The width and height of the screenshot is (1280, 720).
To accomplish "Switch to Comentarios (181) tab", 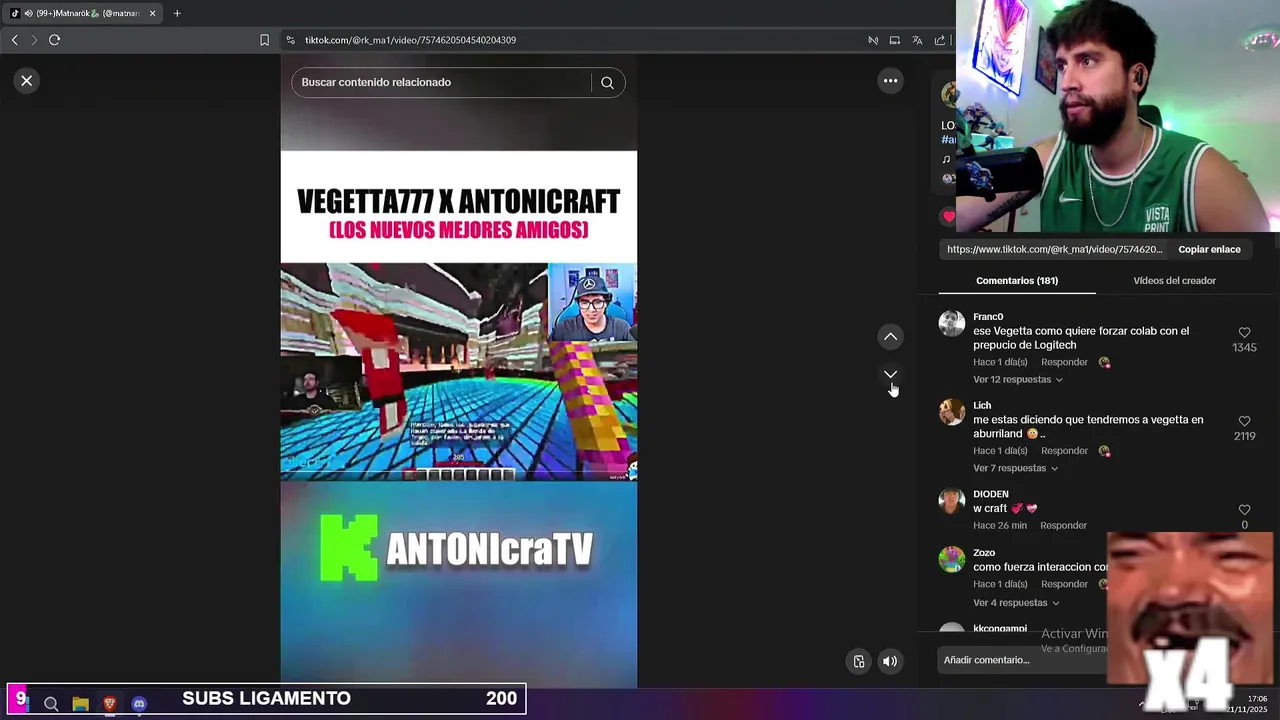I will tap(1017, 281).
